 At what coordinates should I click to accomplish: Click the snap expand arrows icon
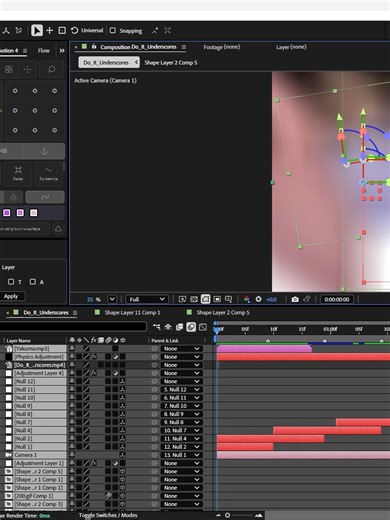(x=168, y=31)
